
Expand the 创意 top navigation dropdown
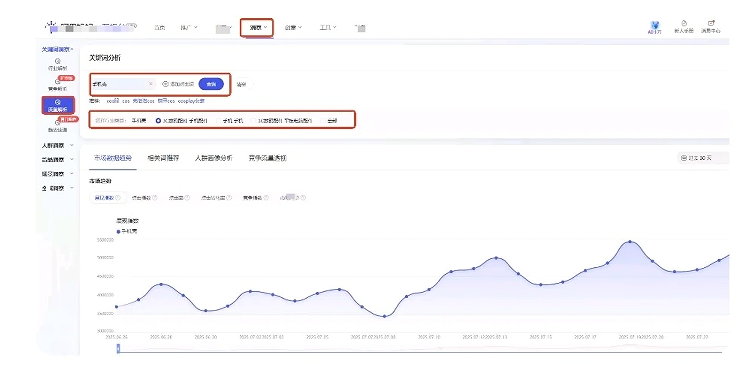tap(293, 28)
